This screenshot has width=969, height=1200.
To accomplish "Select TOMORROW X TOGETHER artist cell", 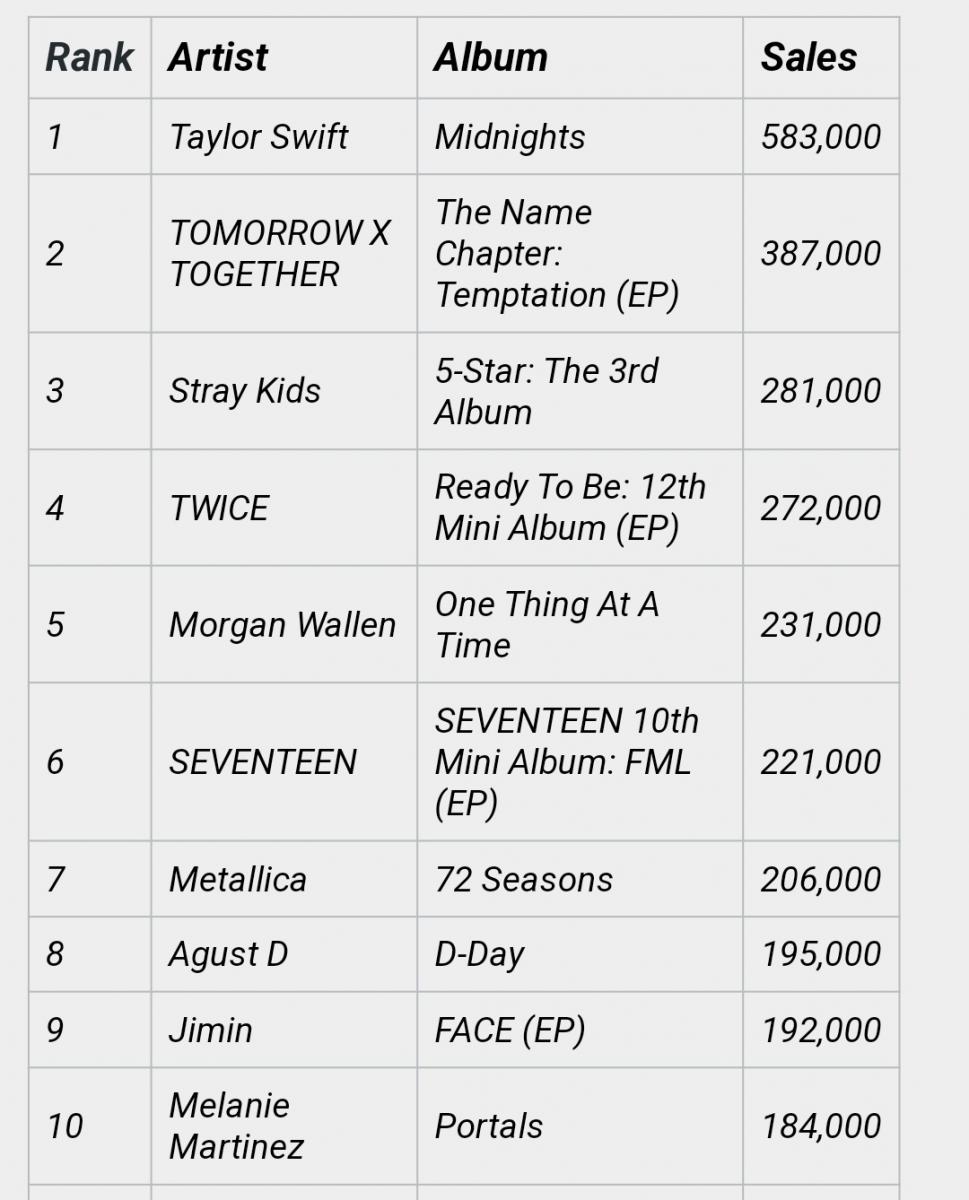I will 284,253.
